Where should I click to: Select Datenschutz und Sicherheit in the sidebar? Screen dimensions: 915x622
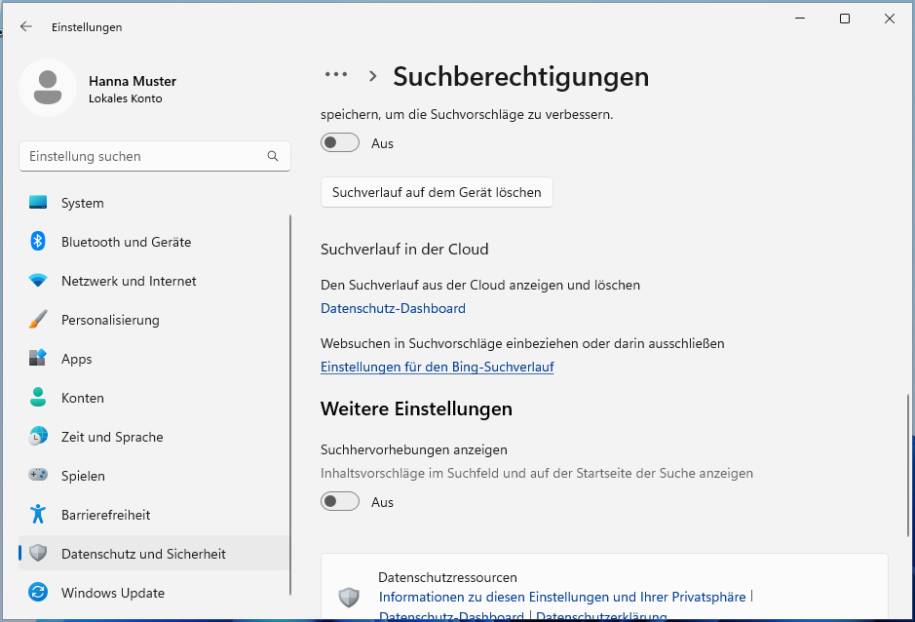(37, 554)
